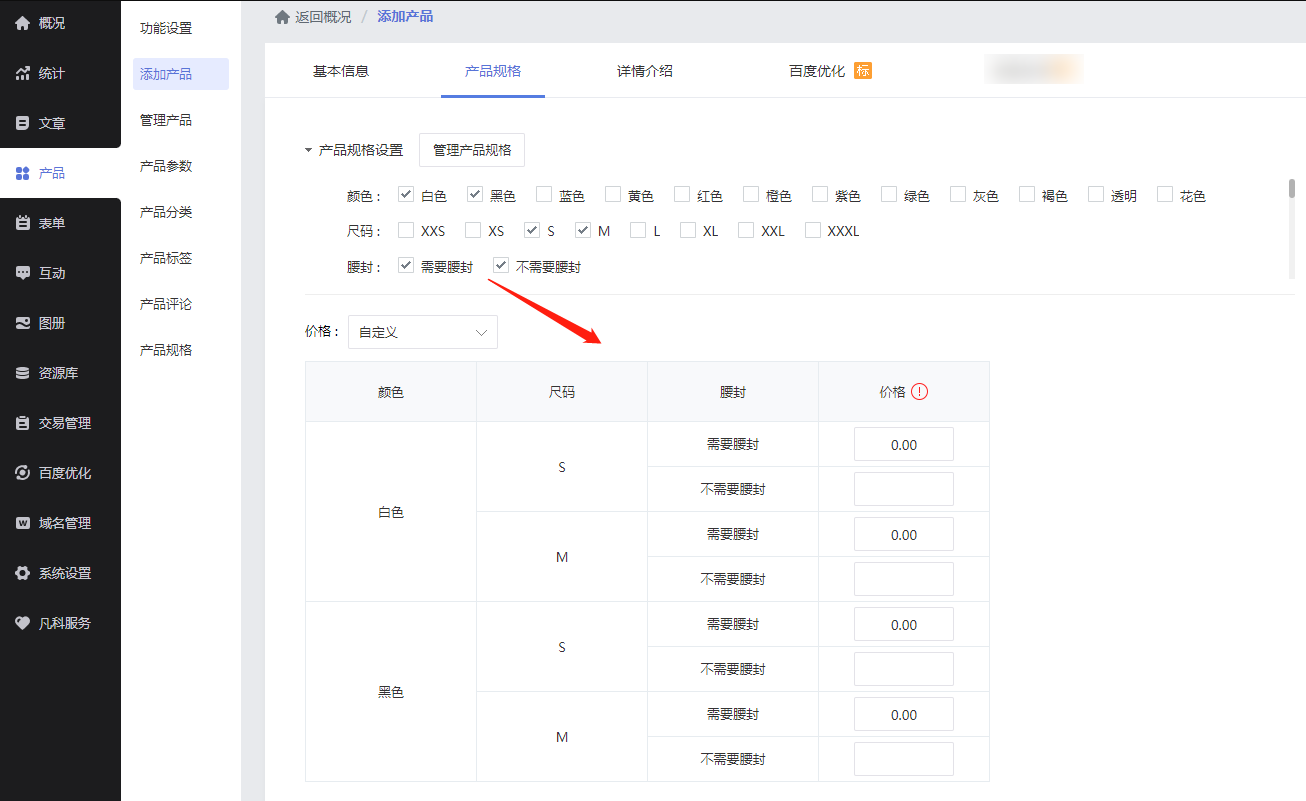Open the 详情介绍 tab
Screen dimensions: 1306x801
[645, 71]
